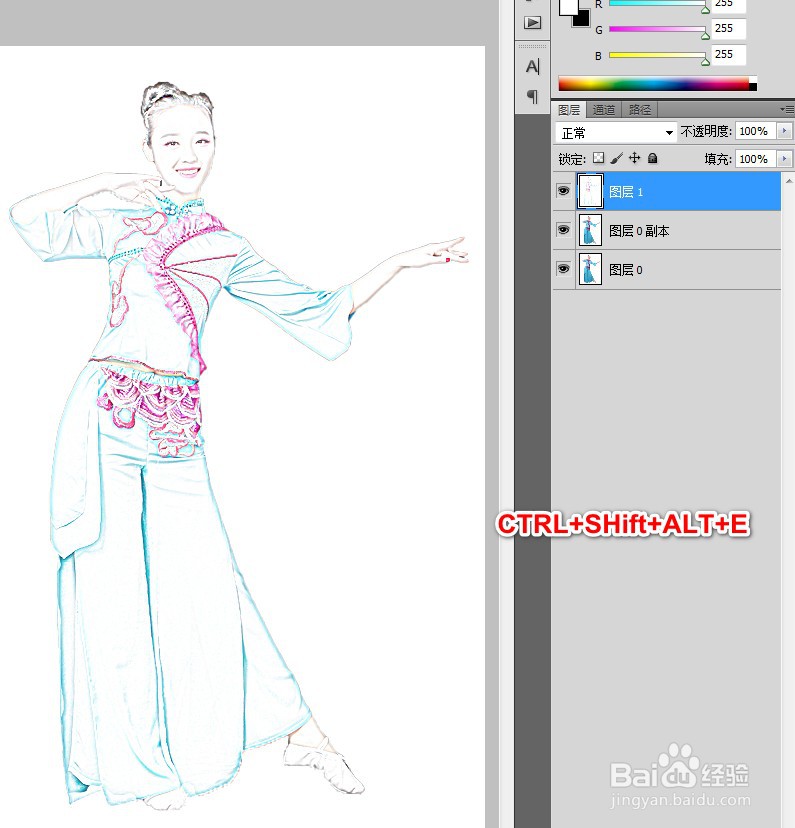This screenshot has height=828, width=795.
Task: Open the 填充 slider arrow
Action: click(x=784, y=158)
